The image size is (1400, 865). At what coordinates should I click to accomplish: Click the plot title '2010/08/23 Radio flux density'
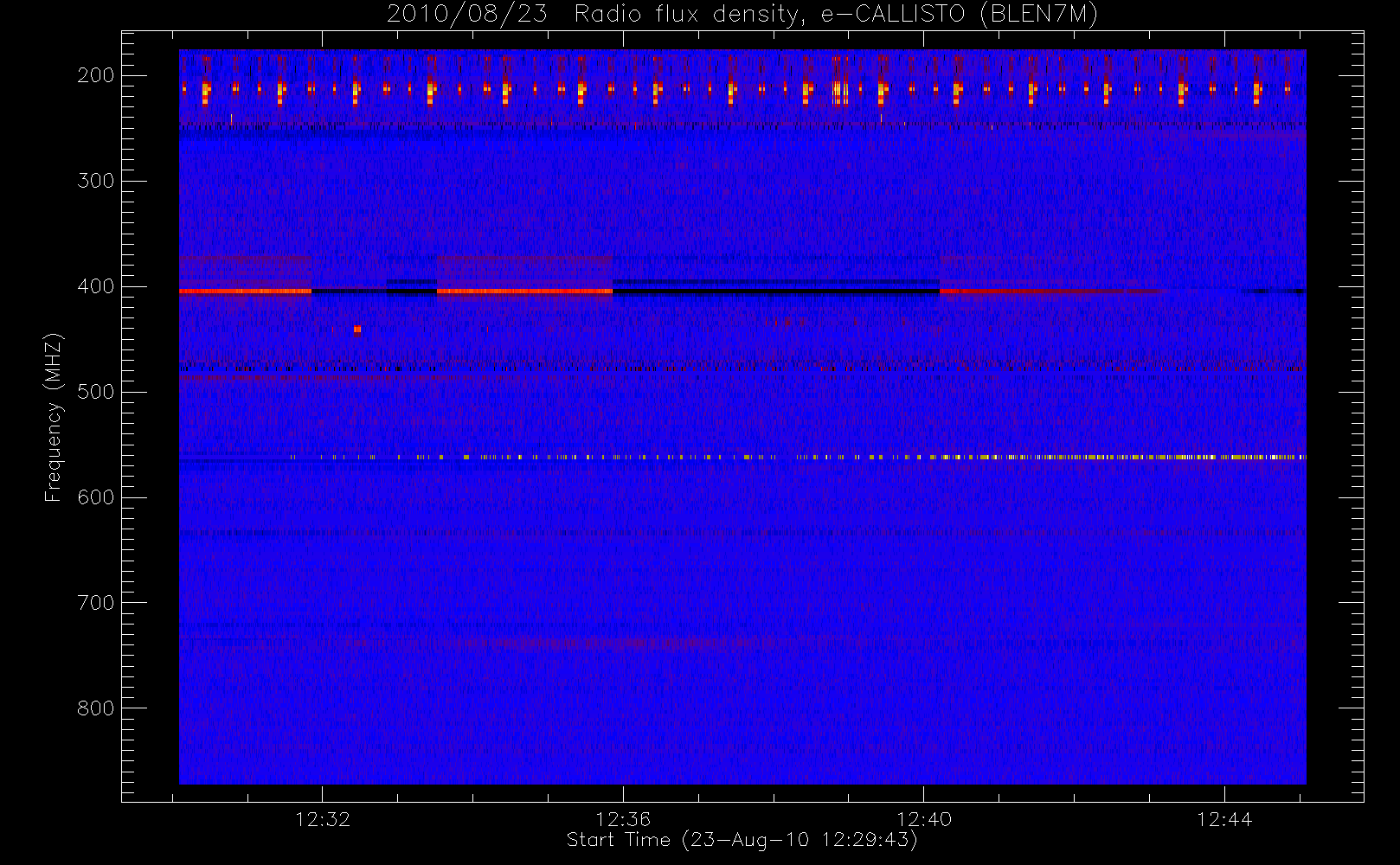point(742,15)
